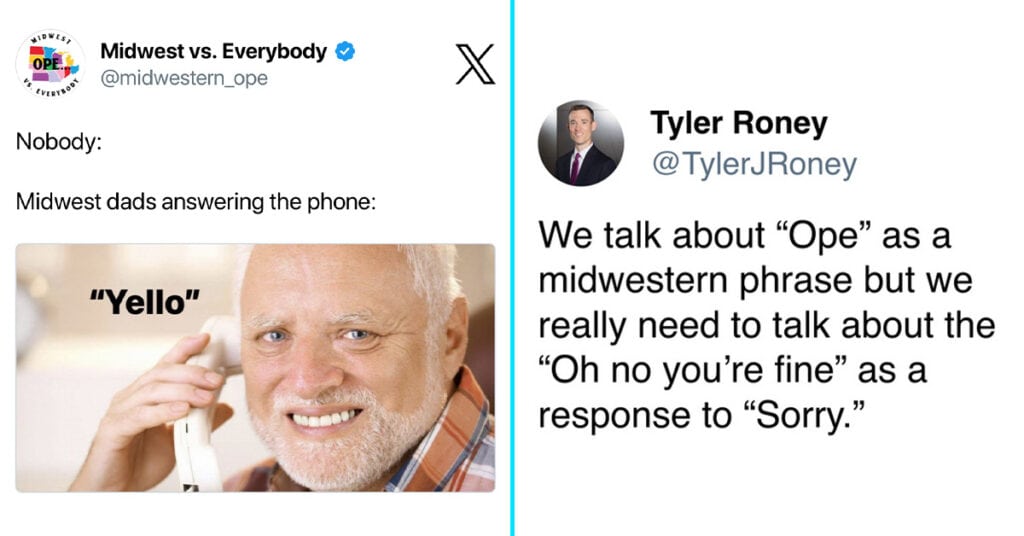Click the blue verified checkmark badge
The height and width of the screenshot is (536, 1024).
(x=345, y=51)
